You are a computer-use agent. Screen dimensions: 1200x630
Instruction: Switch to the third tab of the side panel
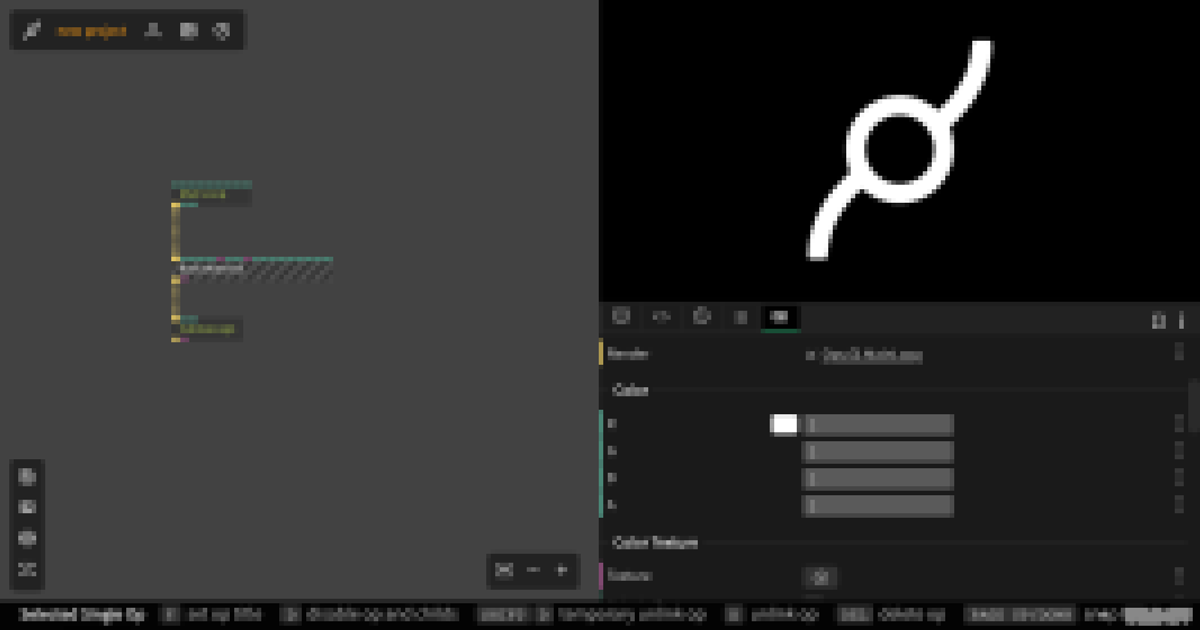(x=702, y=317)
